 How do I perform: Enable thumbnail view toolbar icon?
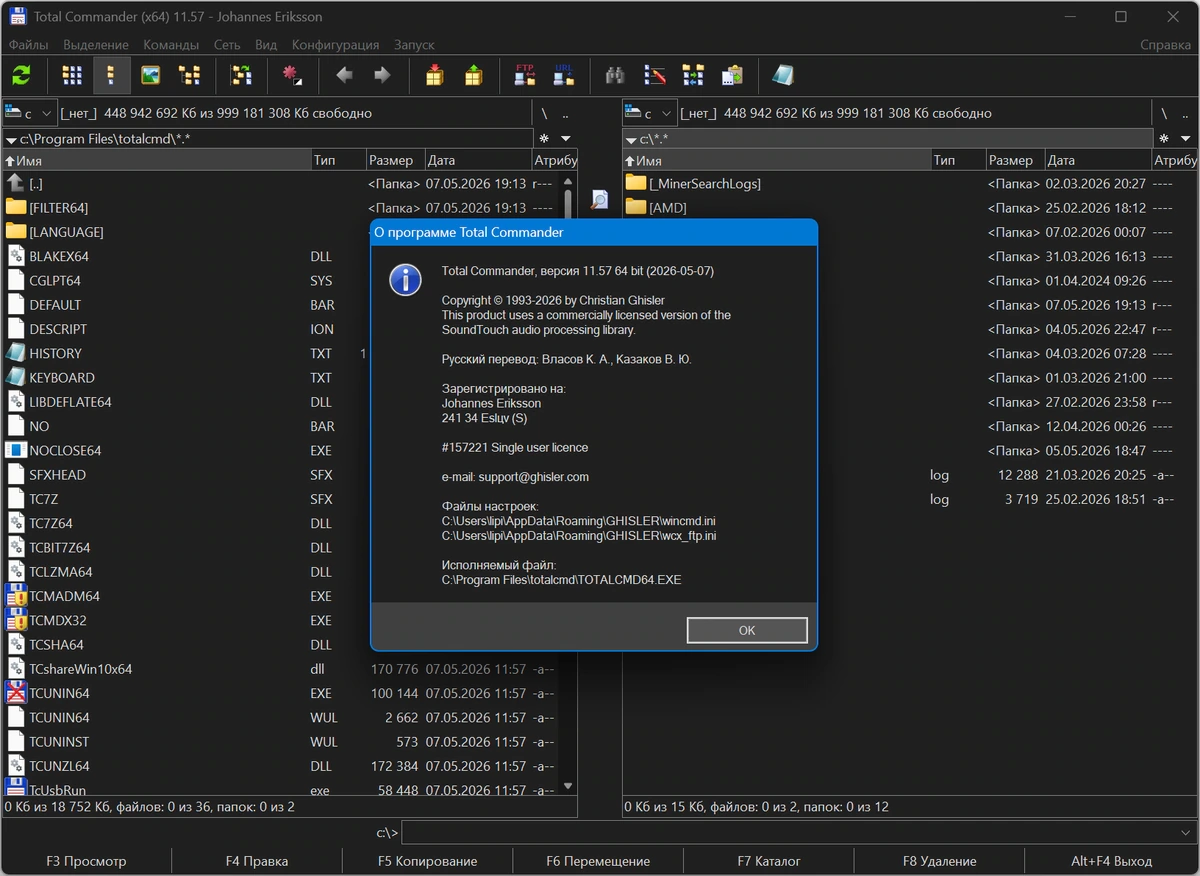pos(150,75)
